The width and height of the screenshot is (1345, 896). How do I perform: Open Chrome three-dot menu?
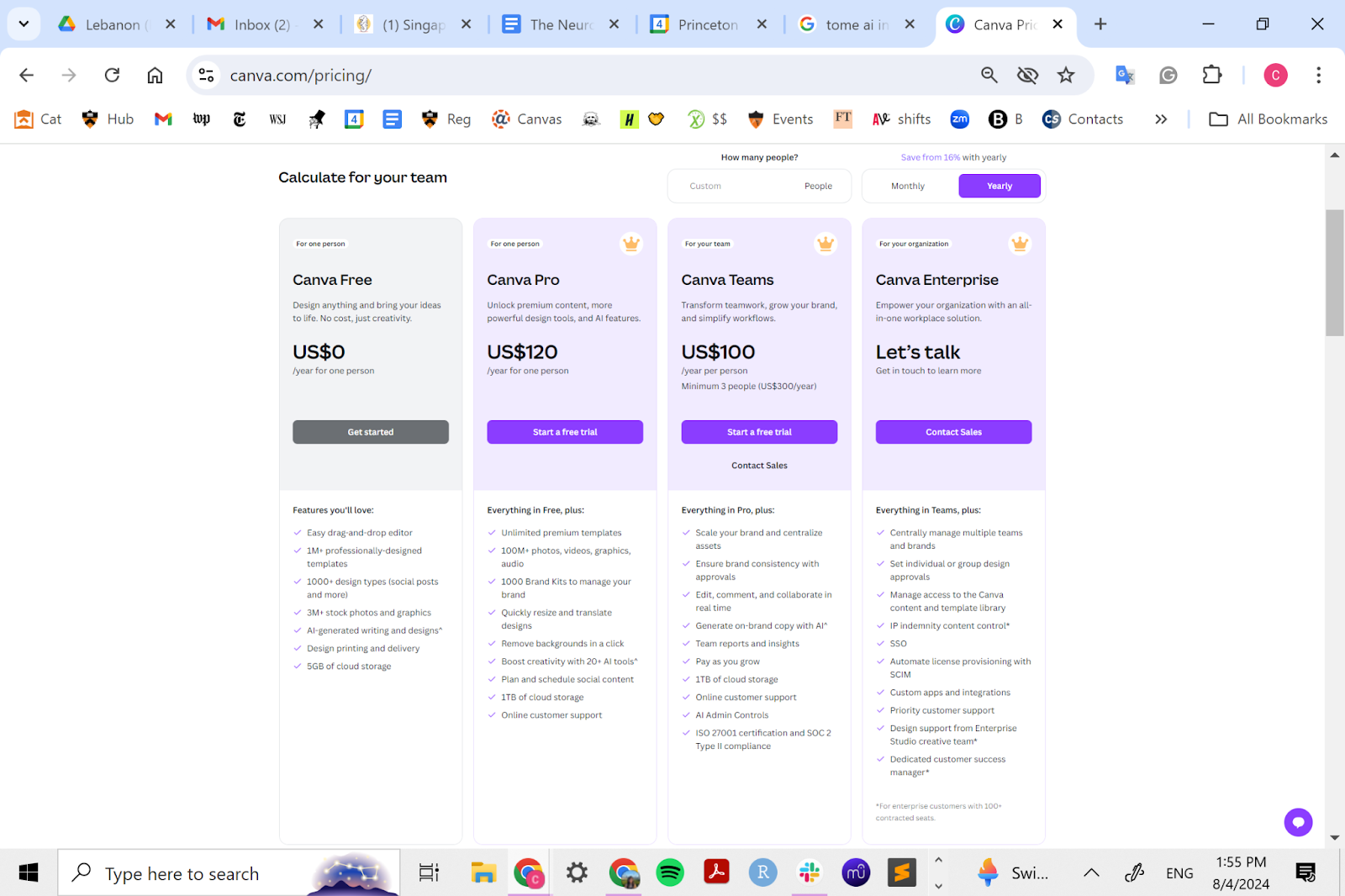coord(1318,76)
